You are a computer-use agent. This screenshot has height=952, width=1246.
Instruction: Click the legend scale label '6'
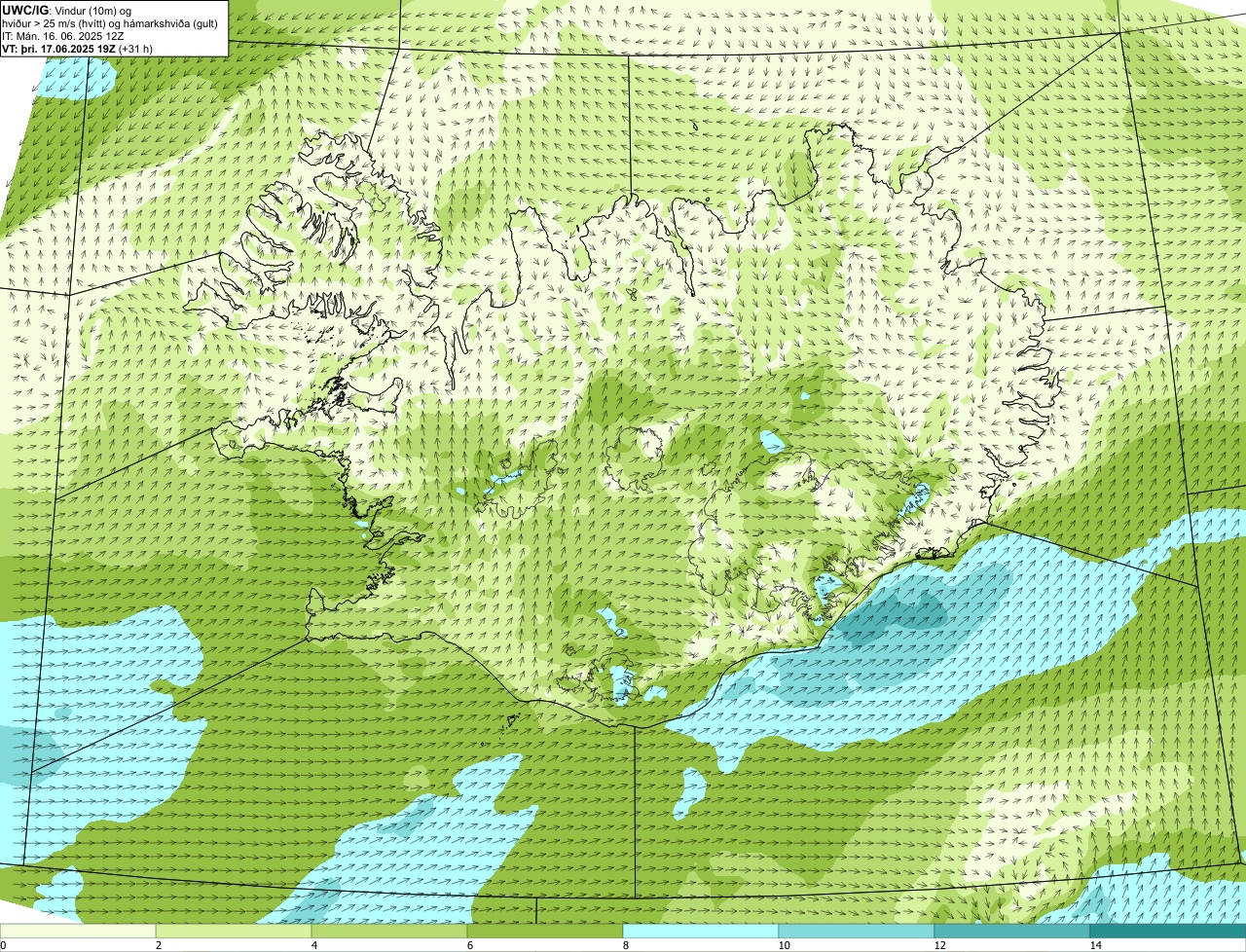[470, 945]
